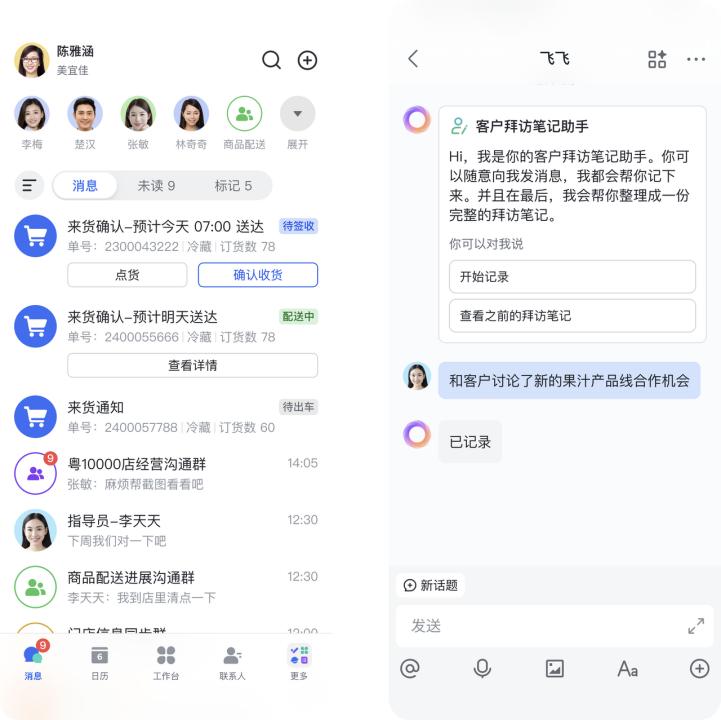721x720 pixels.
Task: Switch to the 标记 5 tab
Action: click(x=233, y=186)
